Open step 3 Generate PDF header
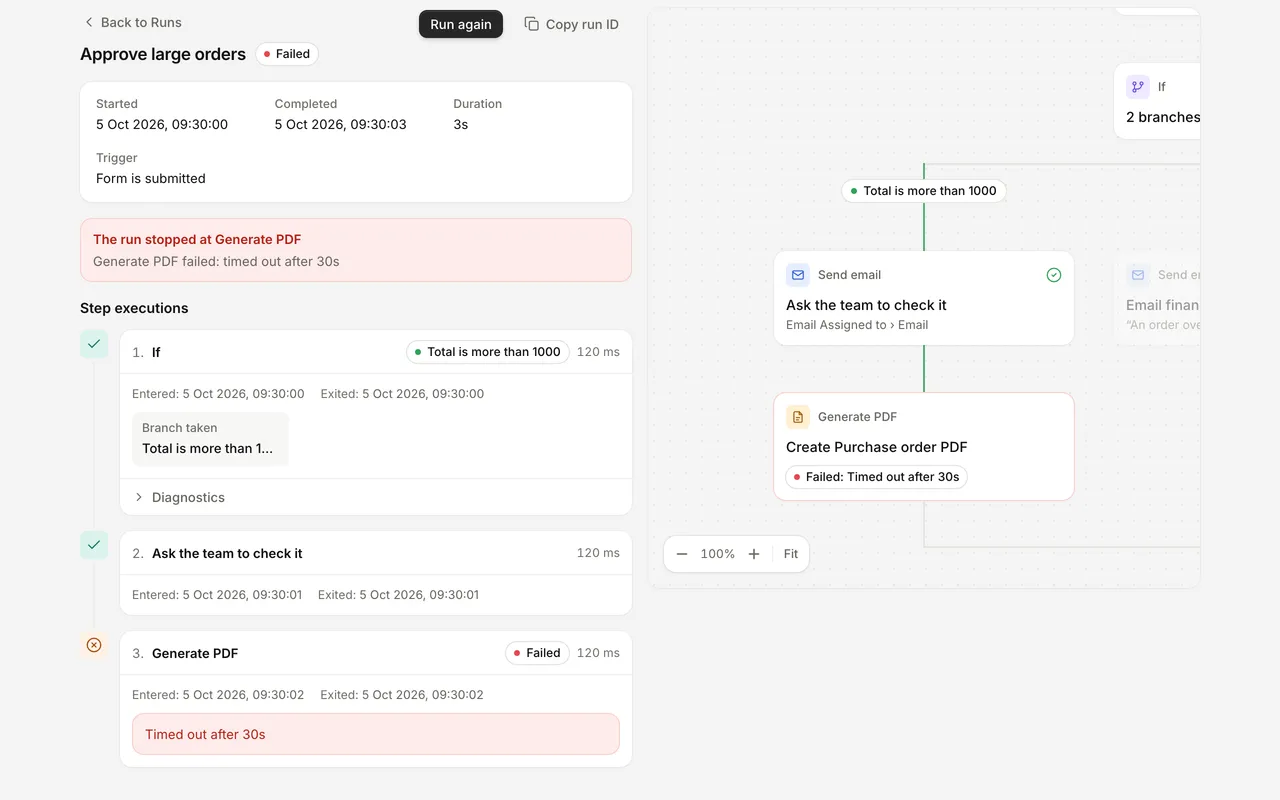 376,653
